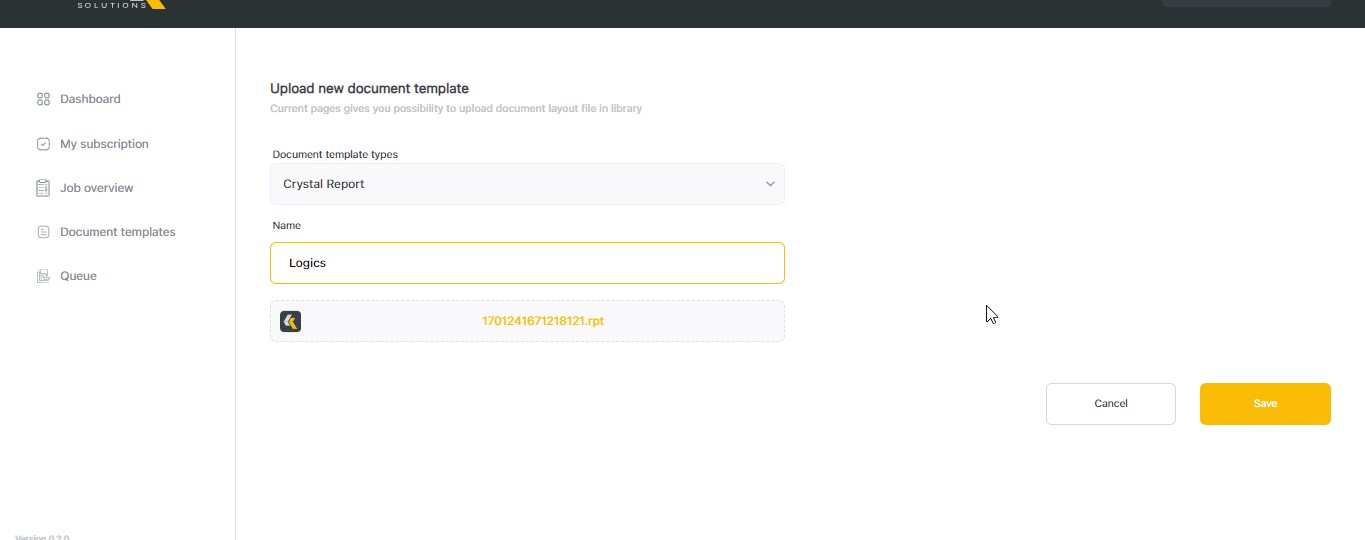The width and height of the screenshot is (1365, 540).
Task: Select the Queue menu item
Action: tap(78, 276)
